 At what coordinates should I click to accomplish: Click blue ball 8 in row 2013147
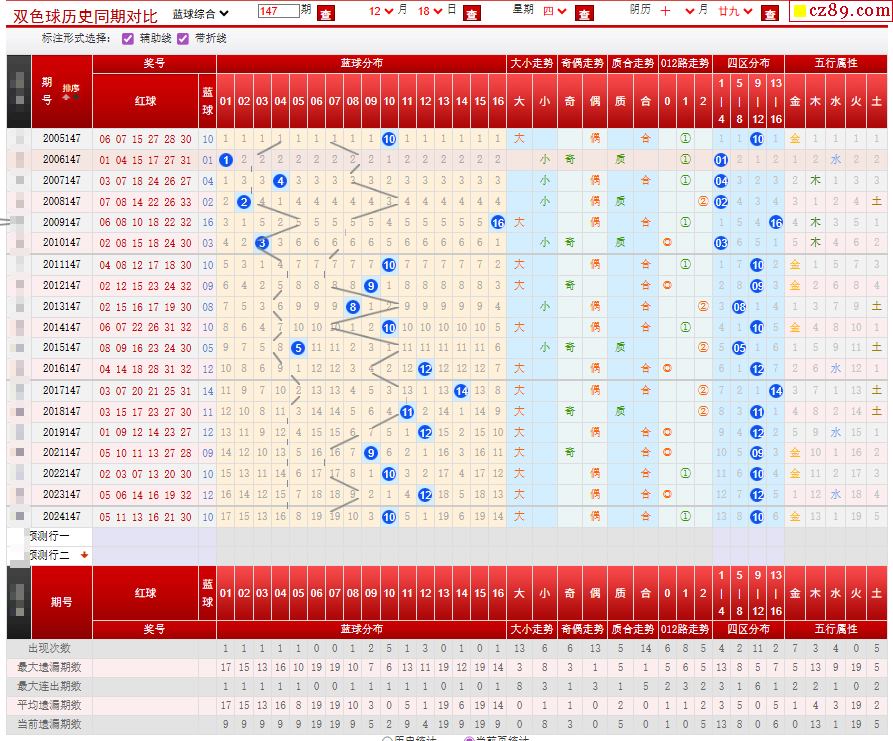click(353, 307)
